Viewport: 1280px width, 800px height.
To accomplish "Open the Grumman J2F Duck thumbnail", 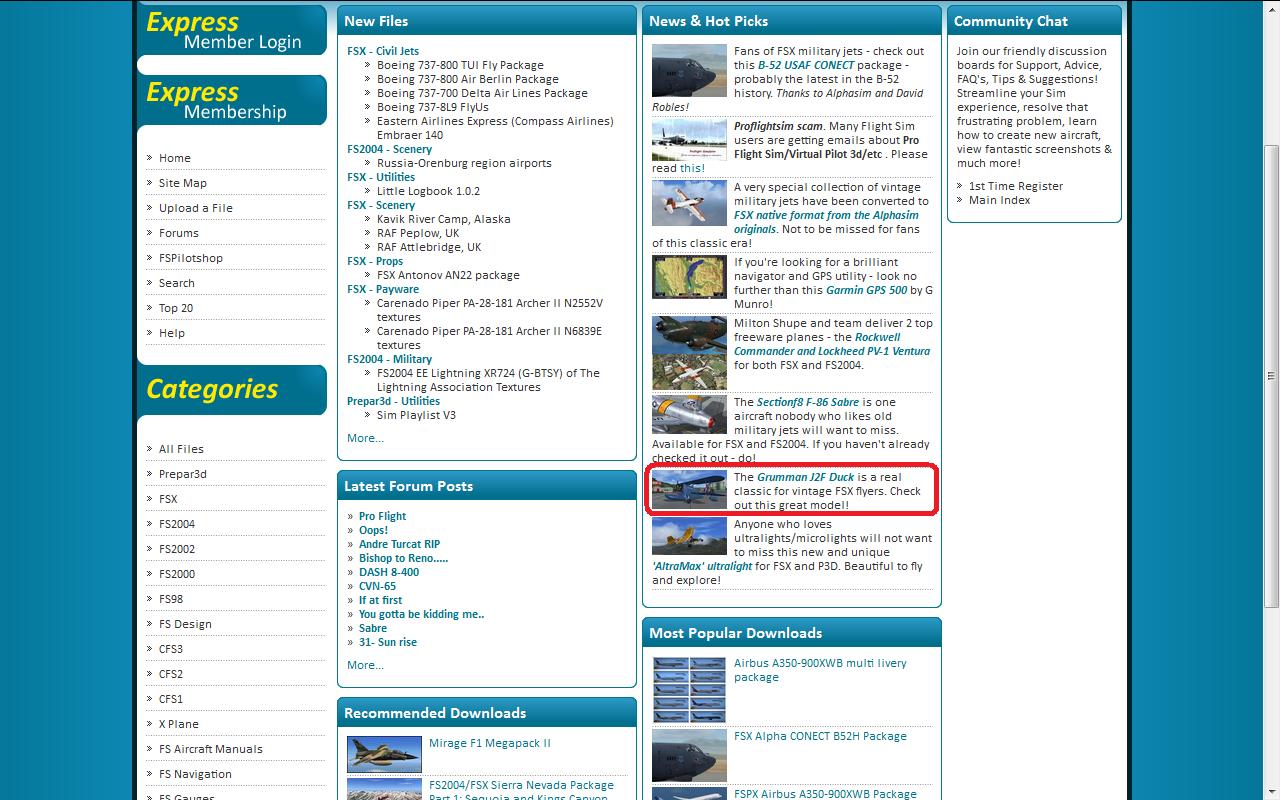I will click(x=689, y=490).
